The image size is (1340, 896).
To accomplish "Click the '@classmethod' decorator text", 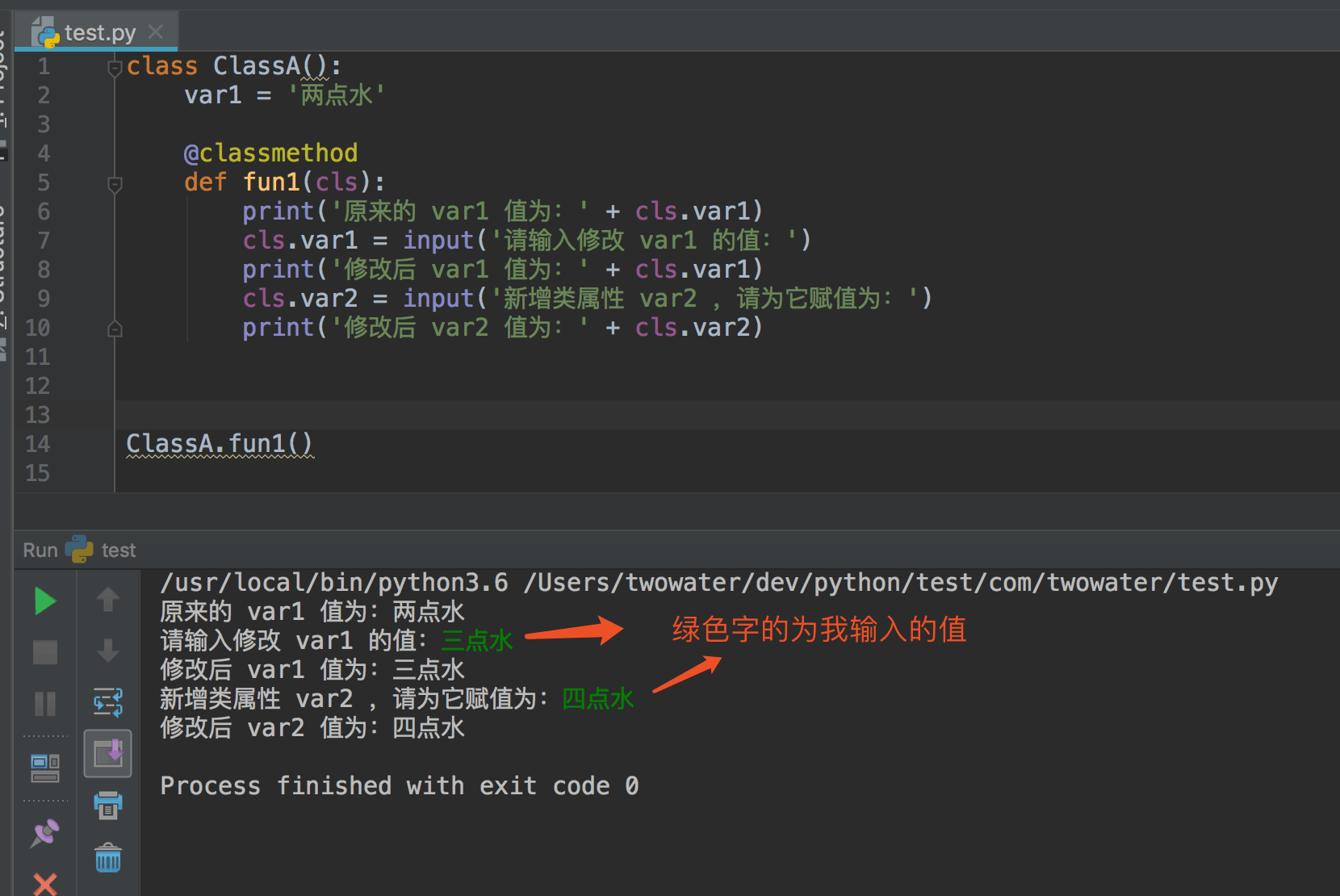I will 270,153.
